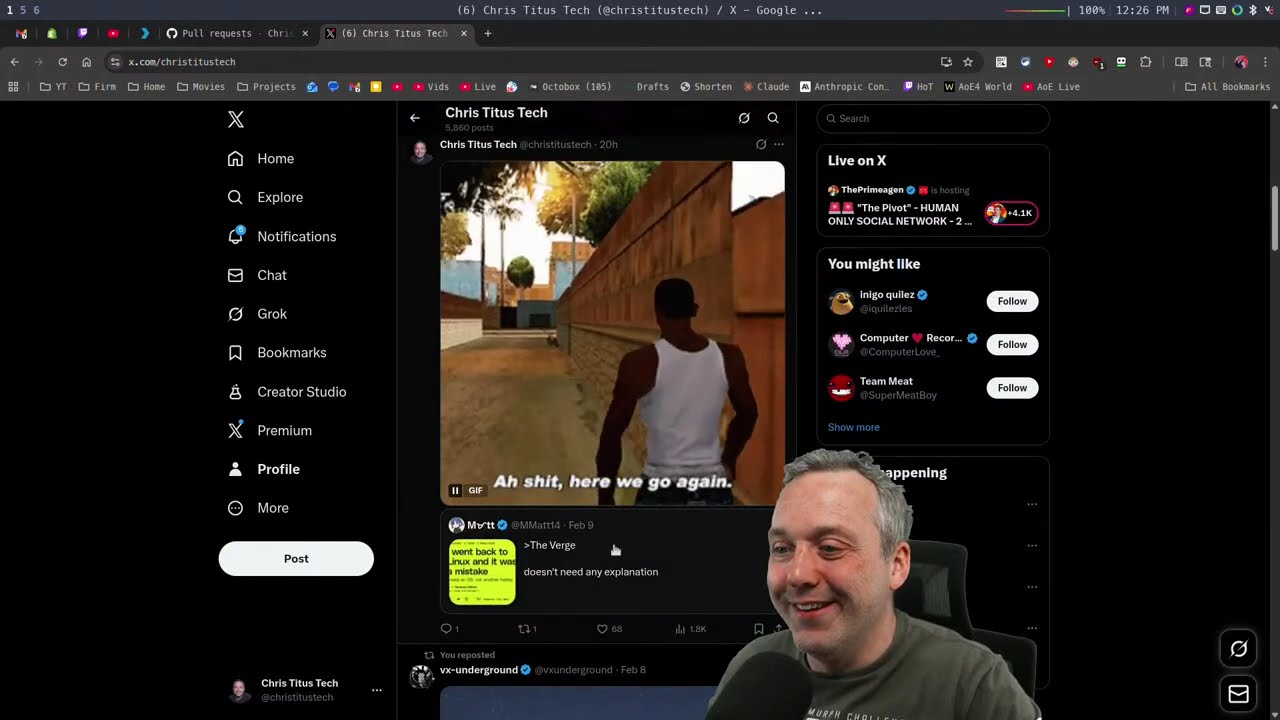Click the system clock showing 12:26 PM
This screenshot has width=1280, height=720.
pyautogui.click(x=1141, y=10)
